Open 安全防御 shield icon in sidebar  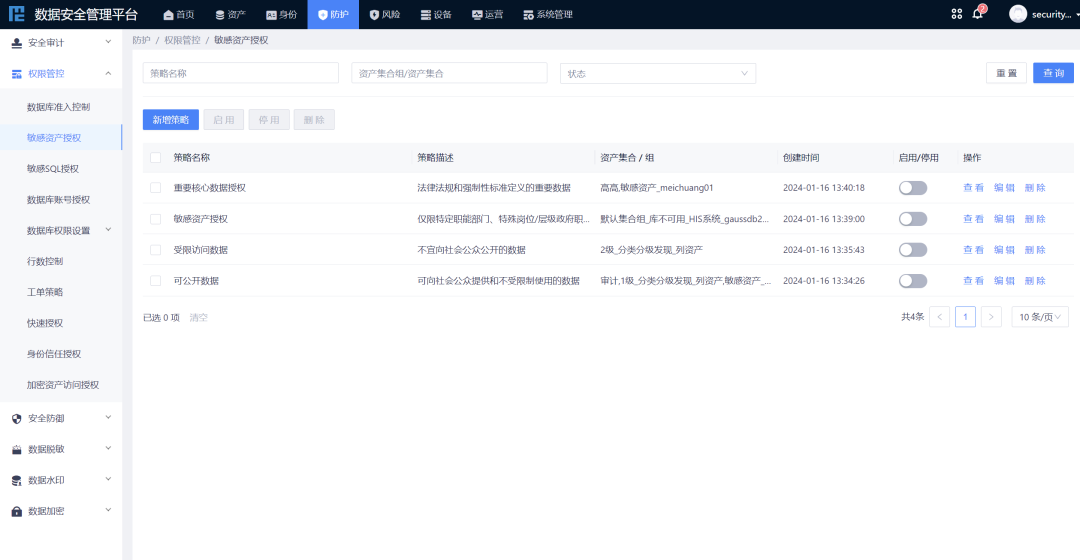pyautogui.click(x=16, y=418)
